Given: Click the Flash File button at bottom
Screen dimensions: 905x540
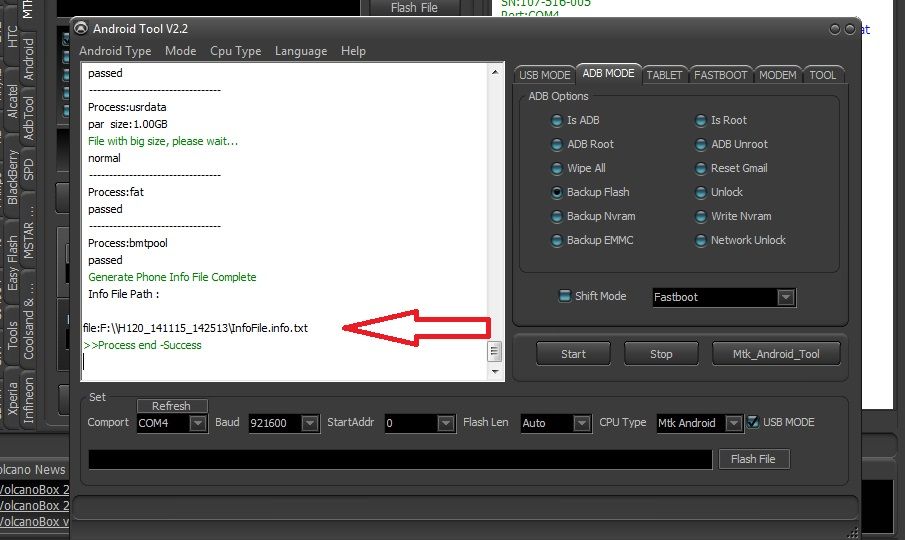Looking at the screenshot, I should [x=754, y=459].
